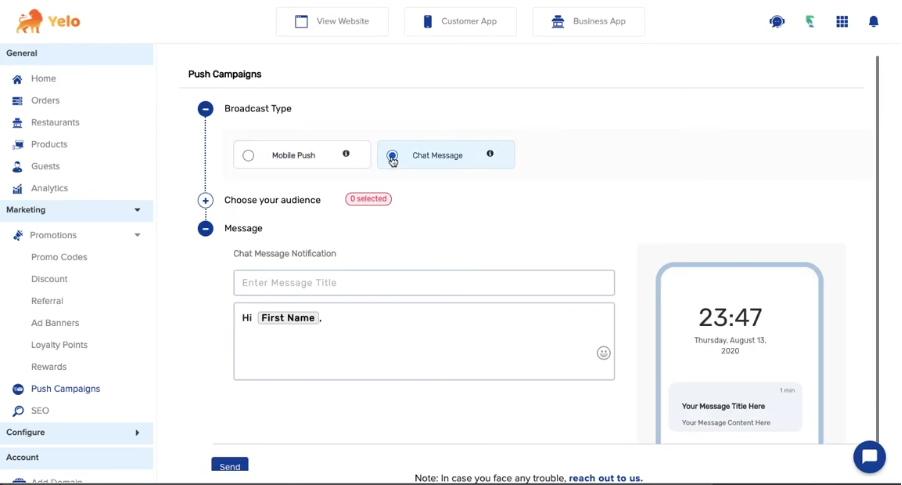Collapse the Marketing sidebar group
Image resolution: width=902 pixels, height=485 pixels.
[x=137, y=210]
